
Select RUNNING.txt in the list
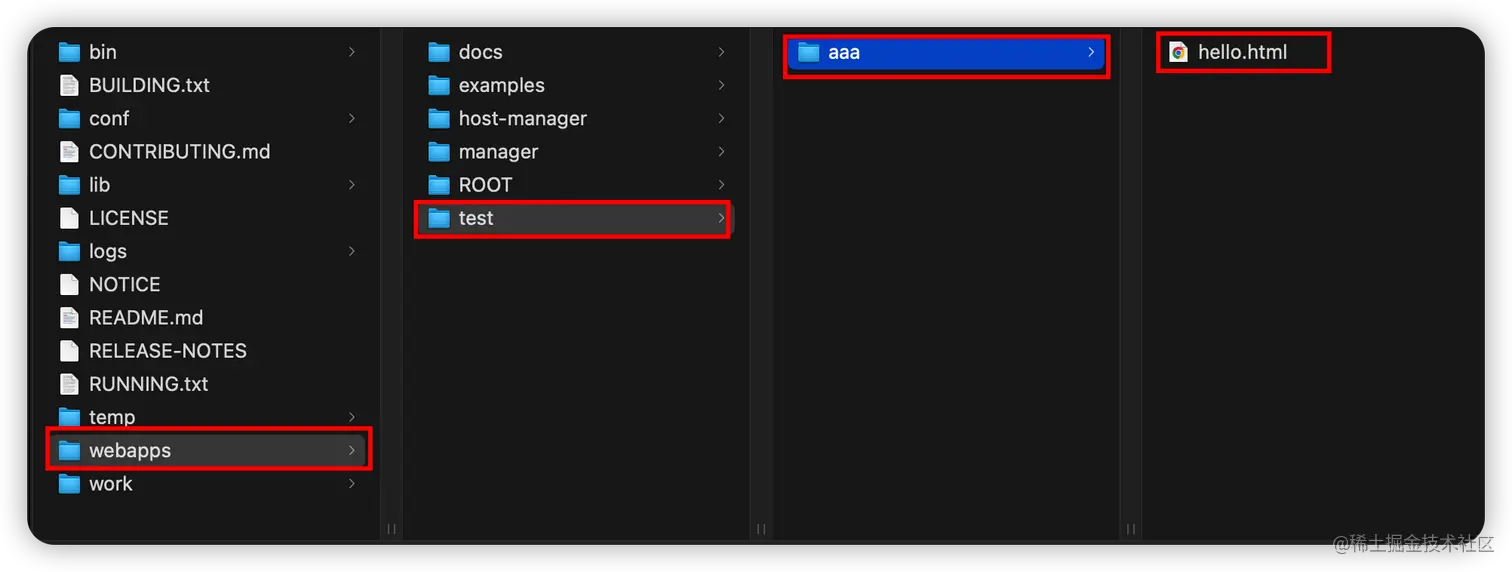click(148, 384)
